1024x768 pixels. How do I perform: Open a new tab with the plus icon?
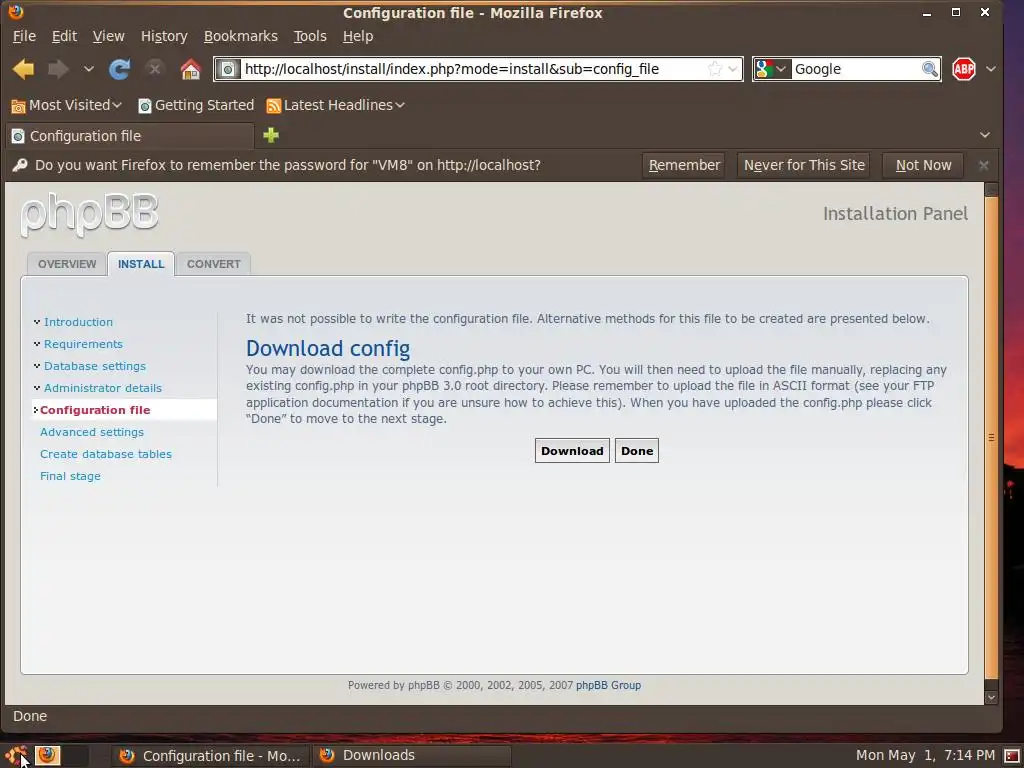271,135
